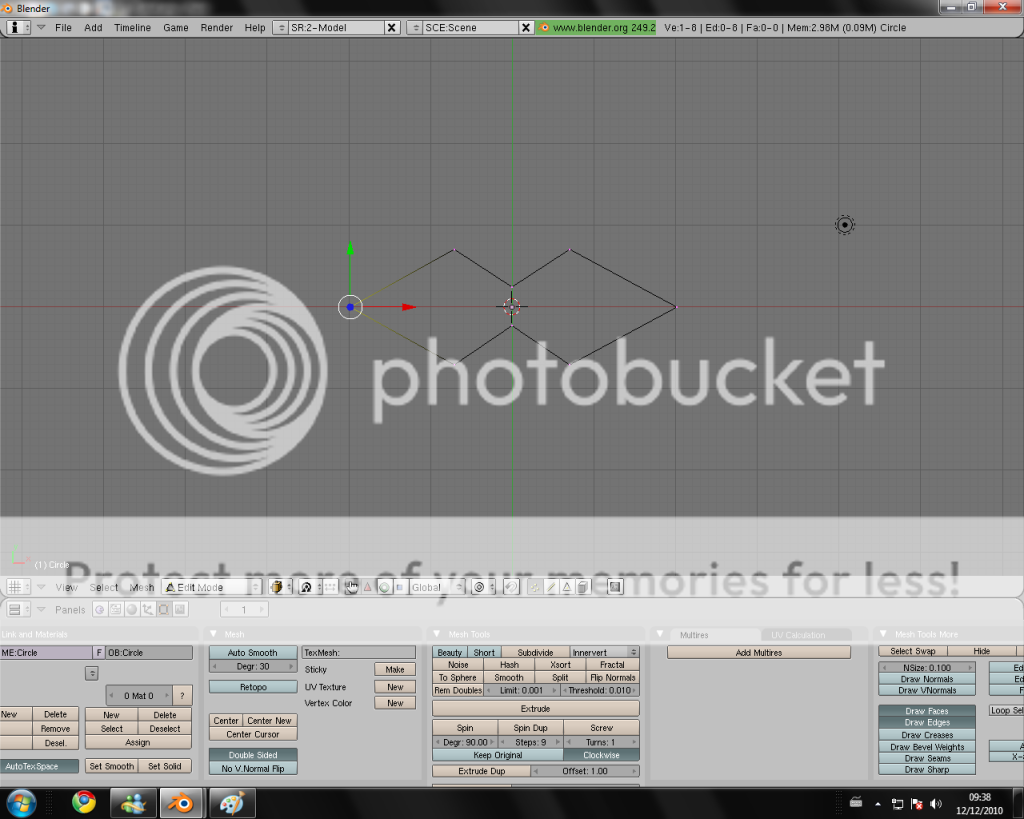1024x819 pixels.
Task: Click the Set Smooth button
Action: 112,766
